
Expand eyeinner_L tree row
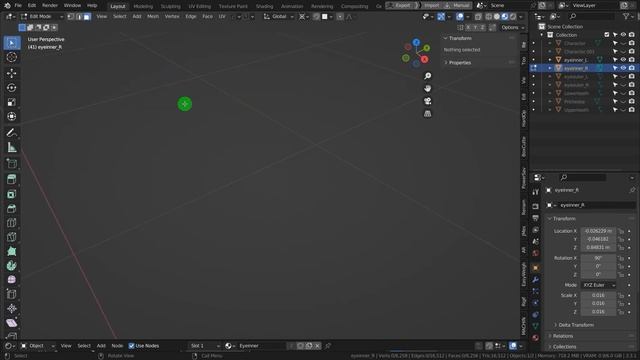pyautogui.click(x=550, y=60)
